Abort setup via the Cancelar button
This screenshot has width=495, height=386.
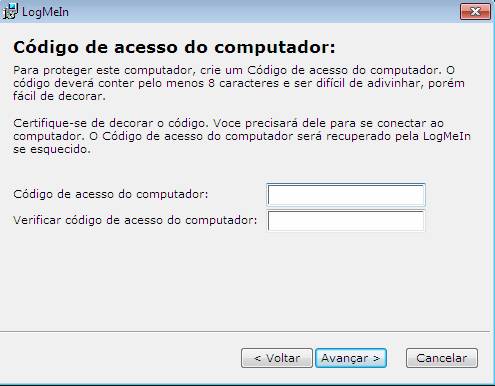(442, 358)
